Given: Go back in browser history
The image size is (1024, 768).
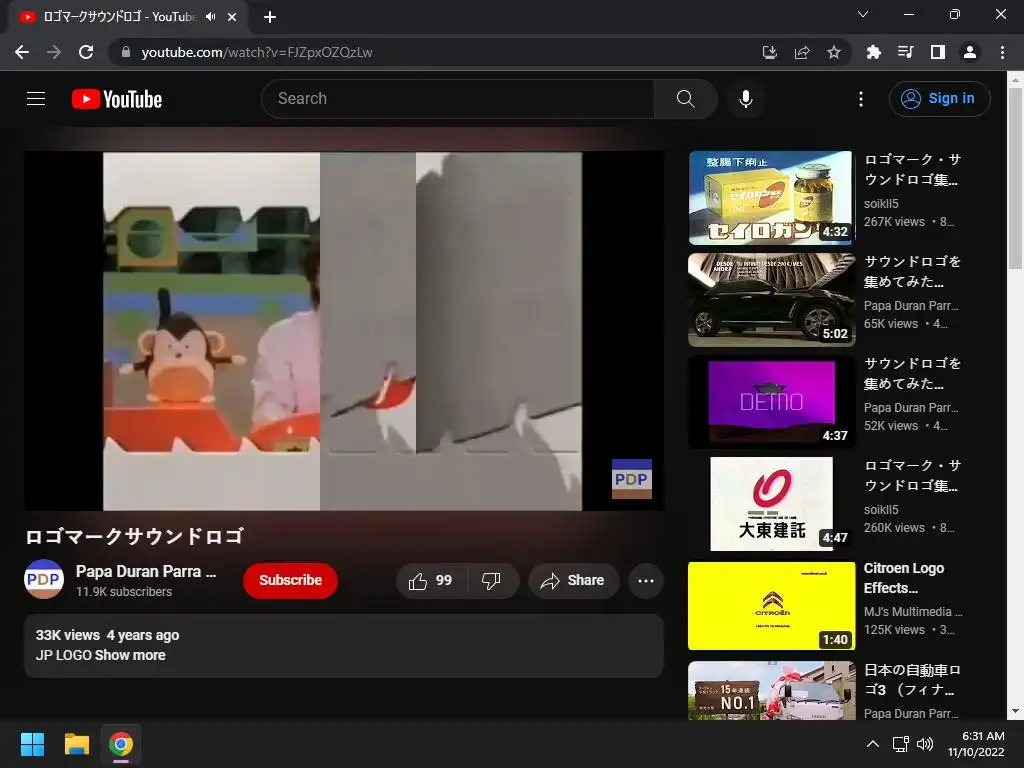Looking at the screenshot, I should coord(22,52).
